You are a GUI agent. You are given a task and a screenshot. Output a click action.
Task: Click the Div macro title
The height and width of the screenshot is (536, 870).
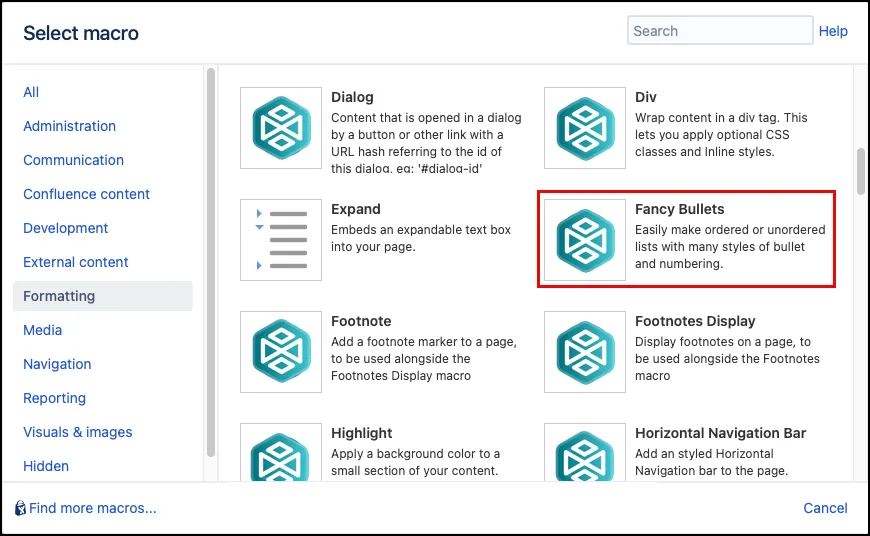click(646, 97)
